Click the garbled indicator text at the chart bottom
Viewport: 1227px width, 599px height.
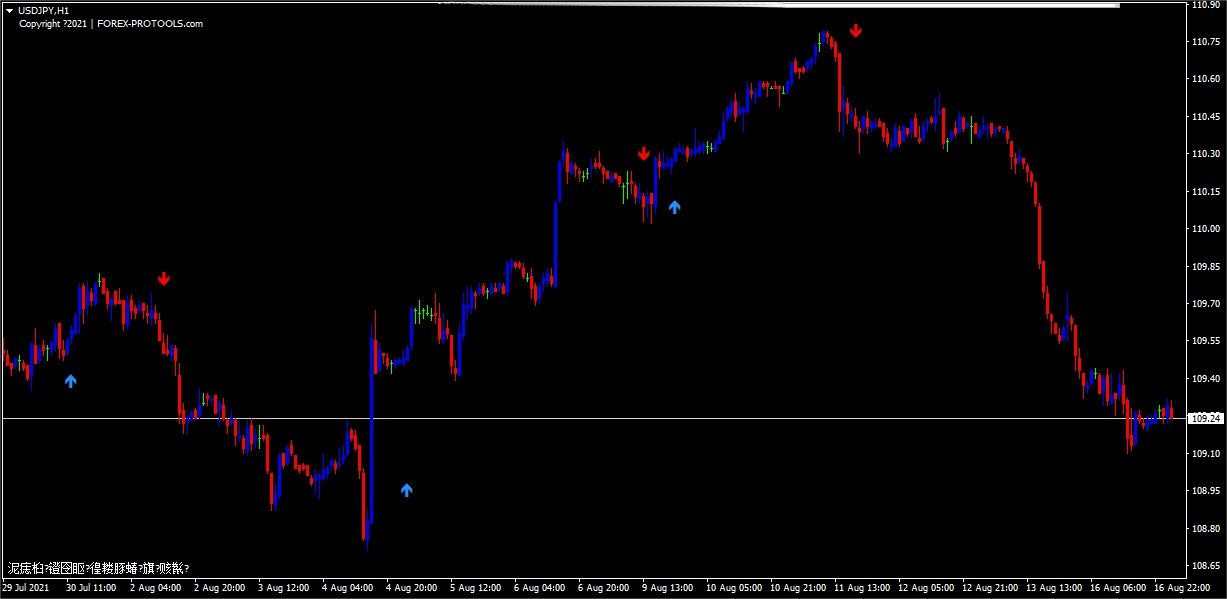(97, 569)
